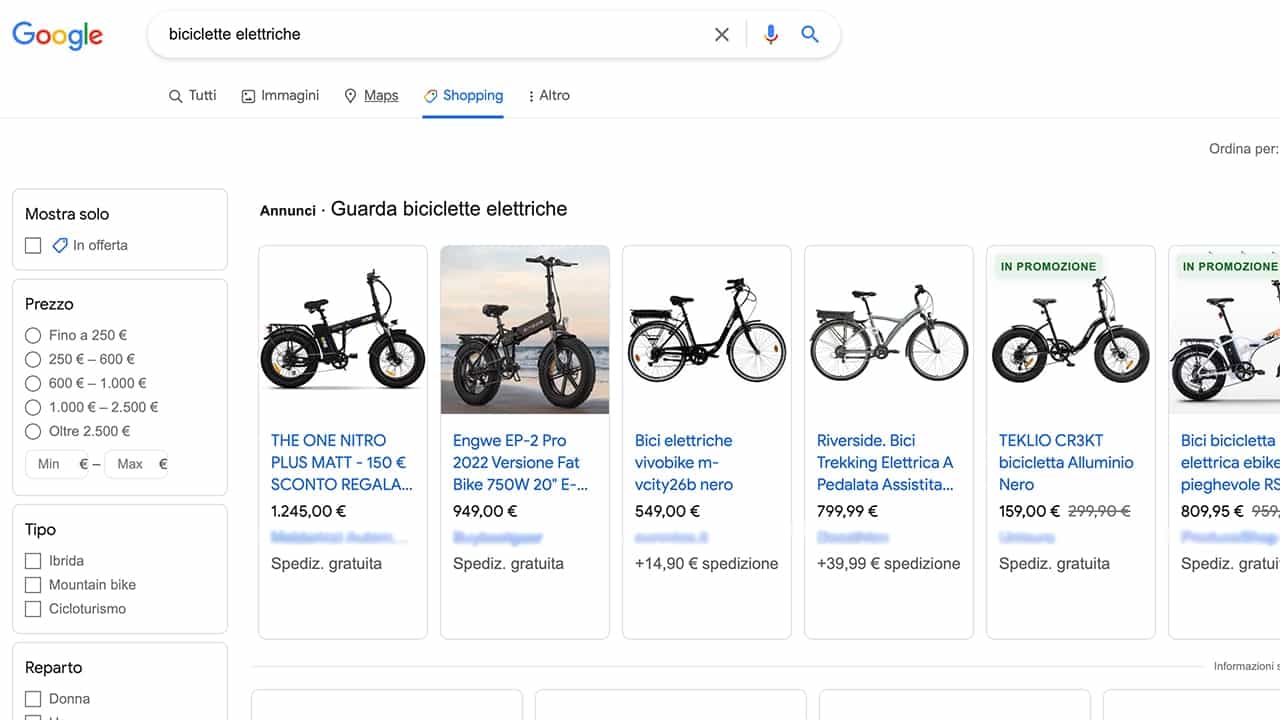1280x720 pixels.
Task: Open the TEKLIO CR3KT bike image
Action: point(1071,330)
